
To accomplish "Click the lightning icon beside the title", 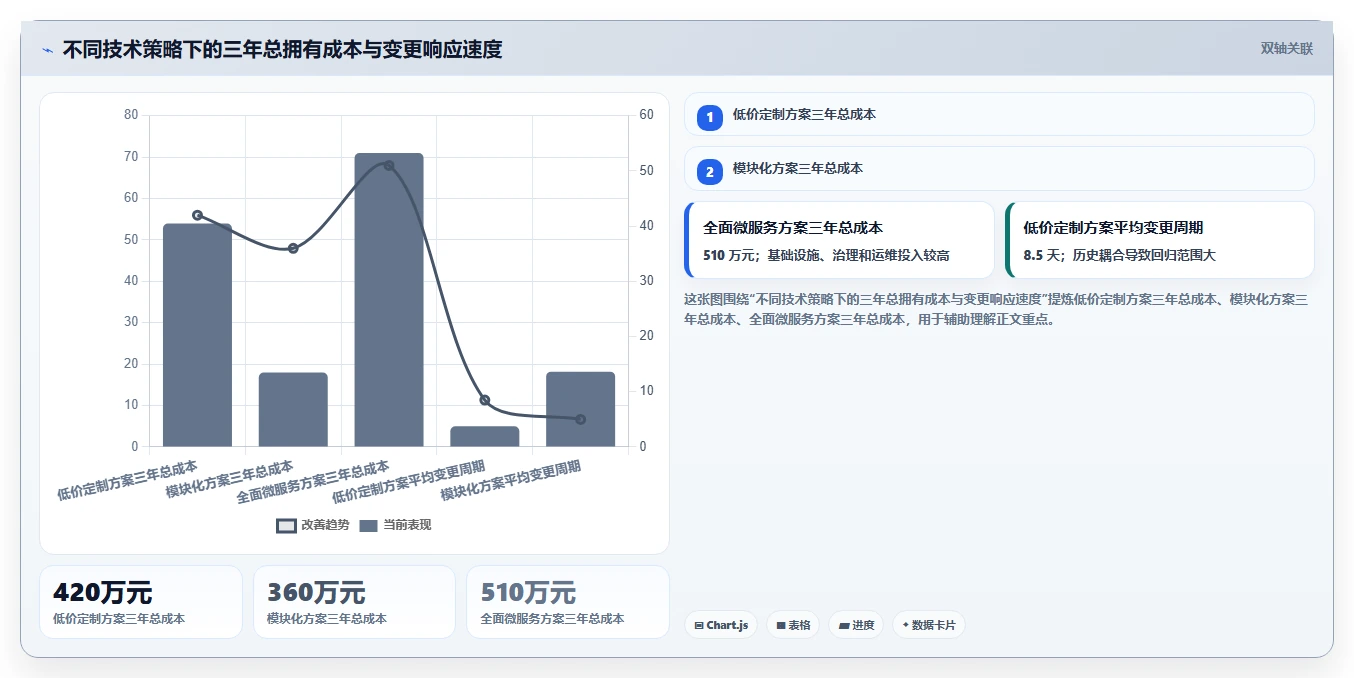I will pos(47,50).
